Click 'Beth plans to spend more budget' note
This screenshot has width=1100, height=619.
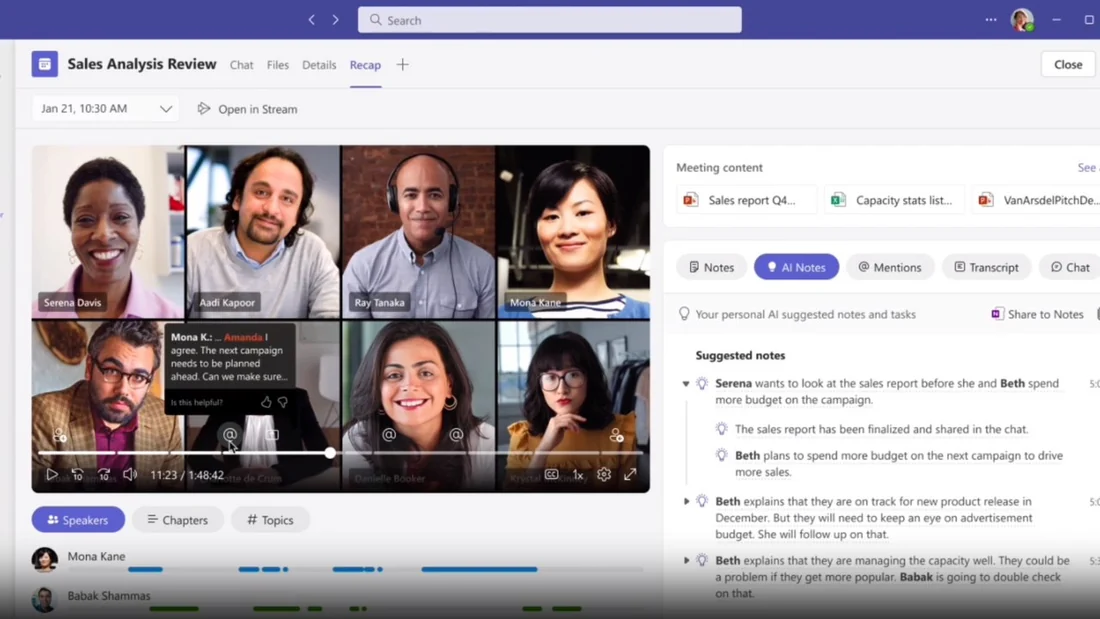click(x=899, y=463)
